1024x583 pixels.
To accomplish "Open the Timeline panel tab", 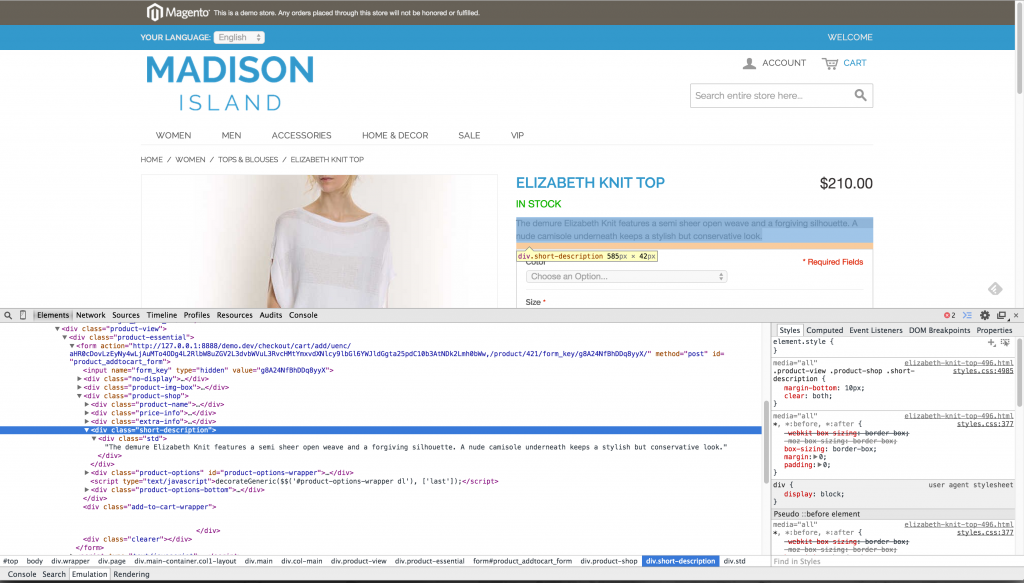I will (x=162, y=315).
